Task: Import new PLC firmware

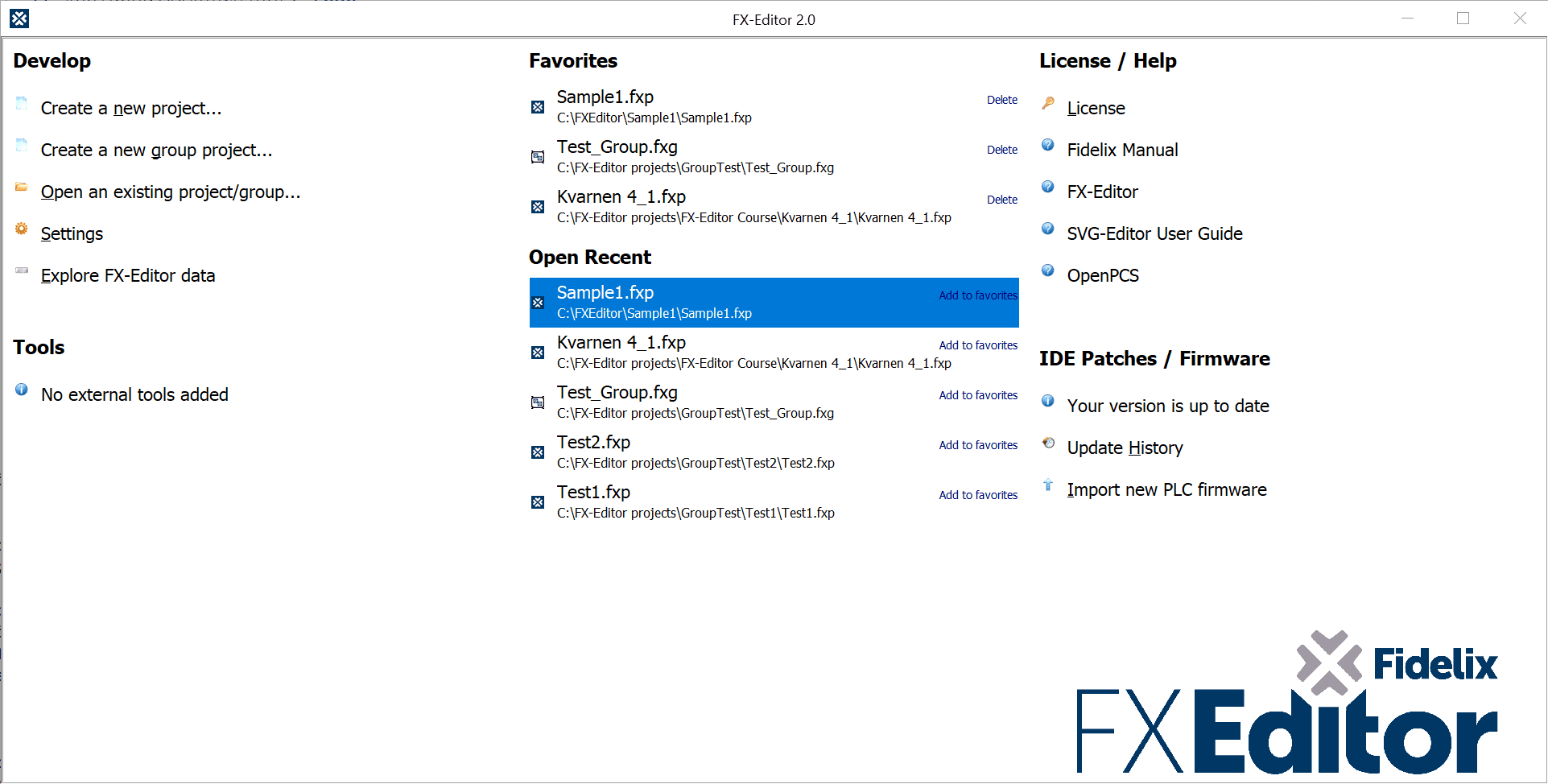Action: tap(1166, 490)
